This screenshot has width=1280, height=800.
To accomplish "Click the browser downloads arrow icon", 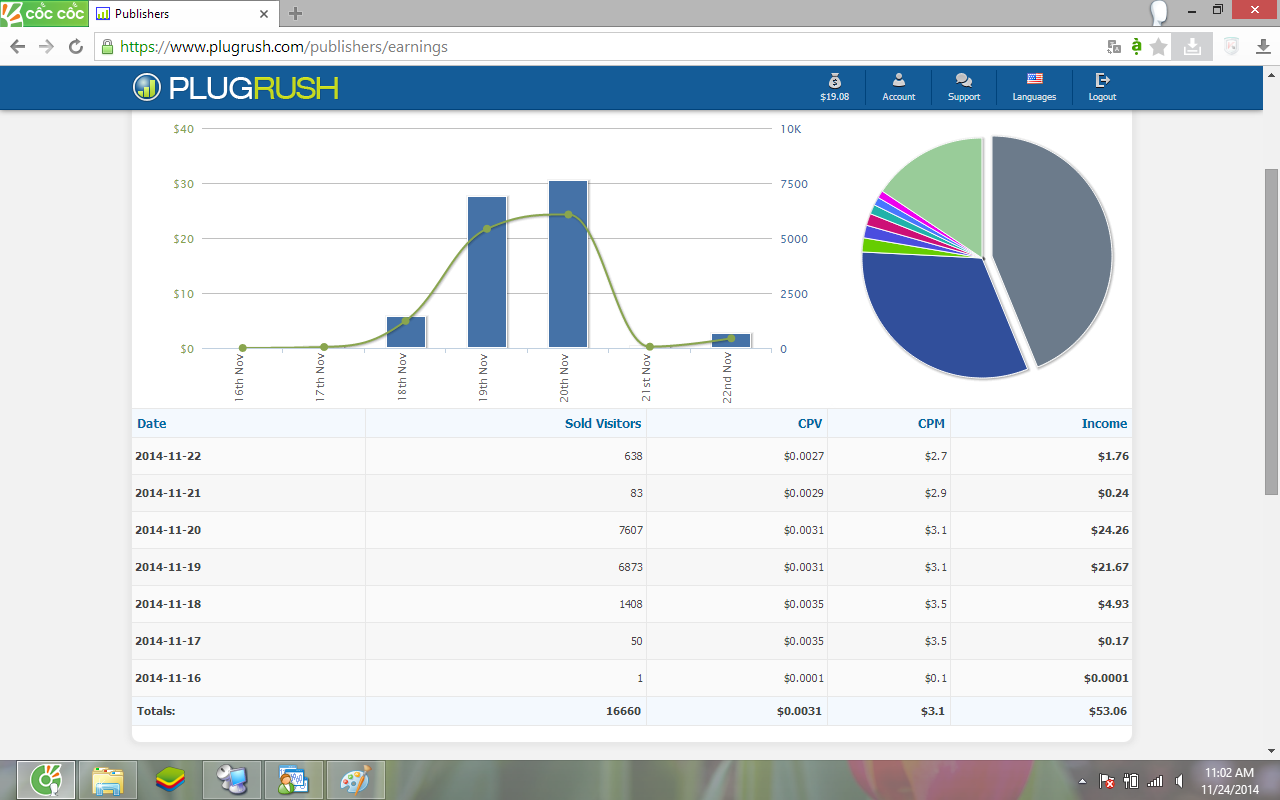I will pyautogui.click(x=1263, y=47).
